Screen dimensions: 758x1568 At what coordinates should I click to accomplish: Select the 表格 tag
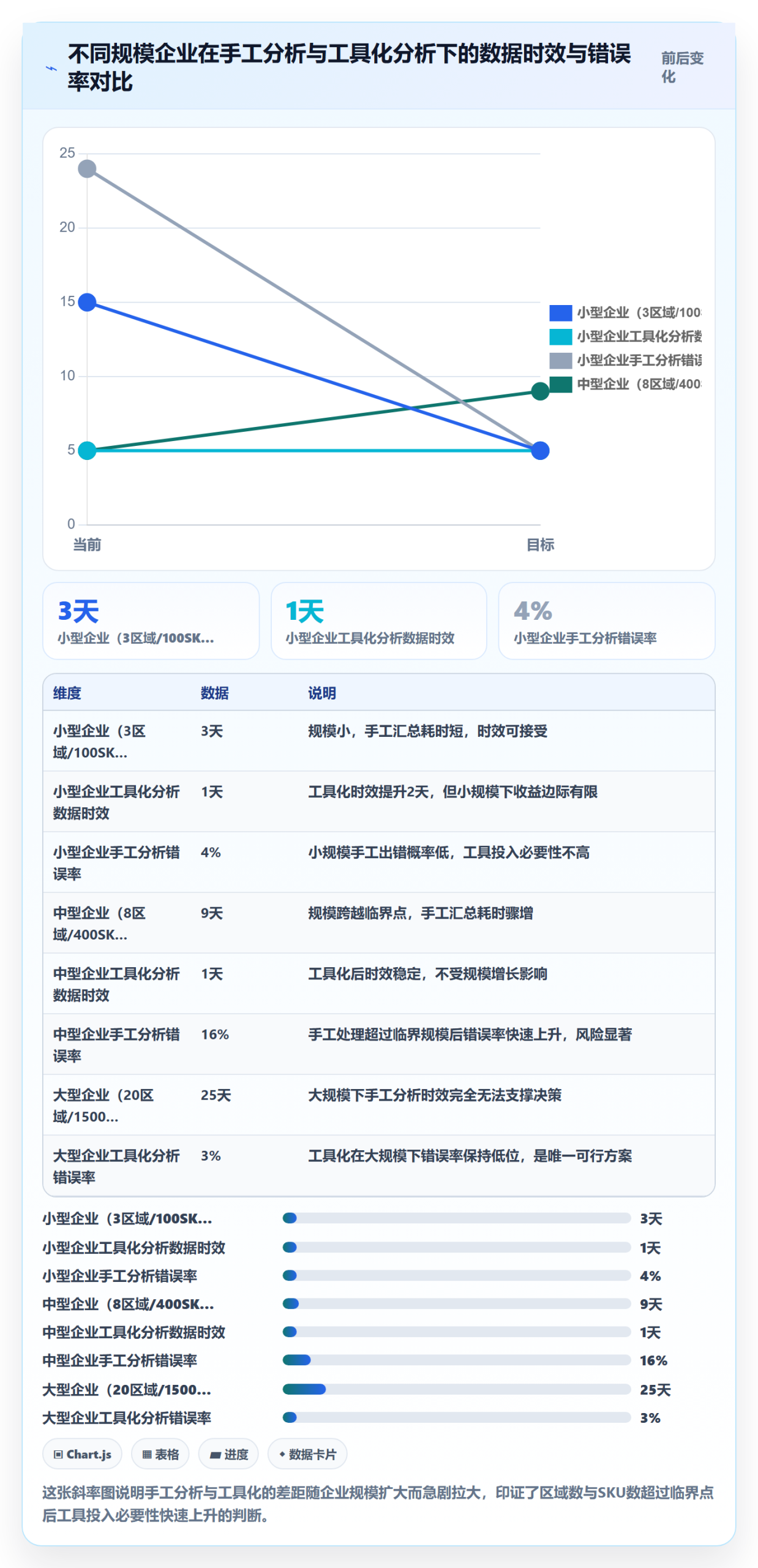160,1454
